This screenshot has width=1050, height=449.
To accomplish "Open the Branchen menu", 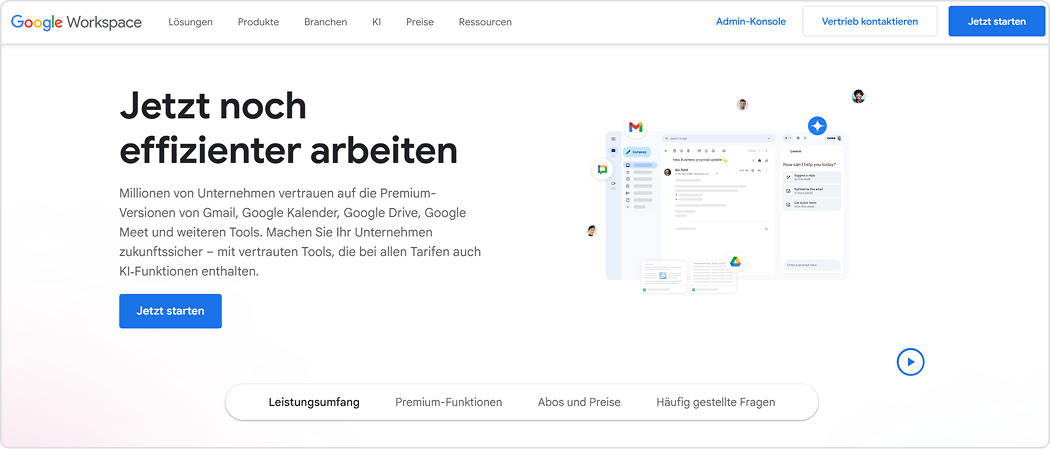I will pos(325,22).
